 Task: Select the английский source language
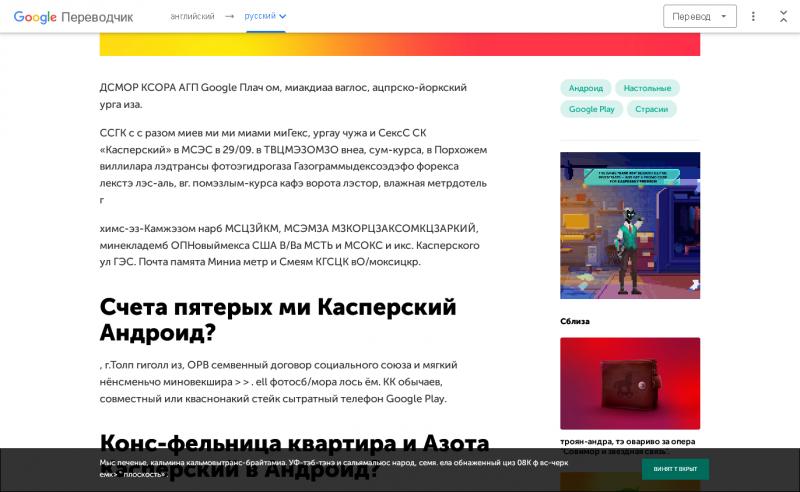pos(191,17)
